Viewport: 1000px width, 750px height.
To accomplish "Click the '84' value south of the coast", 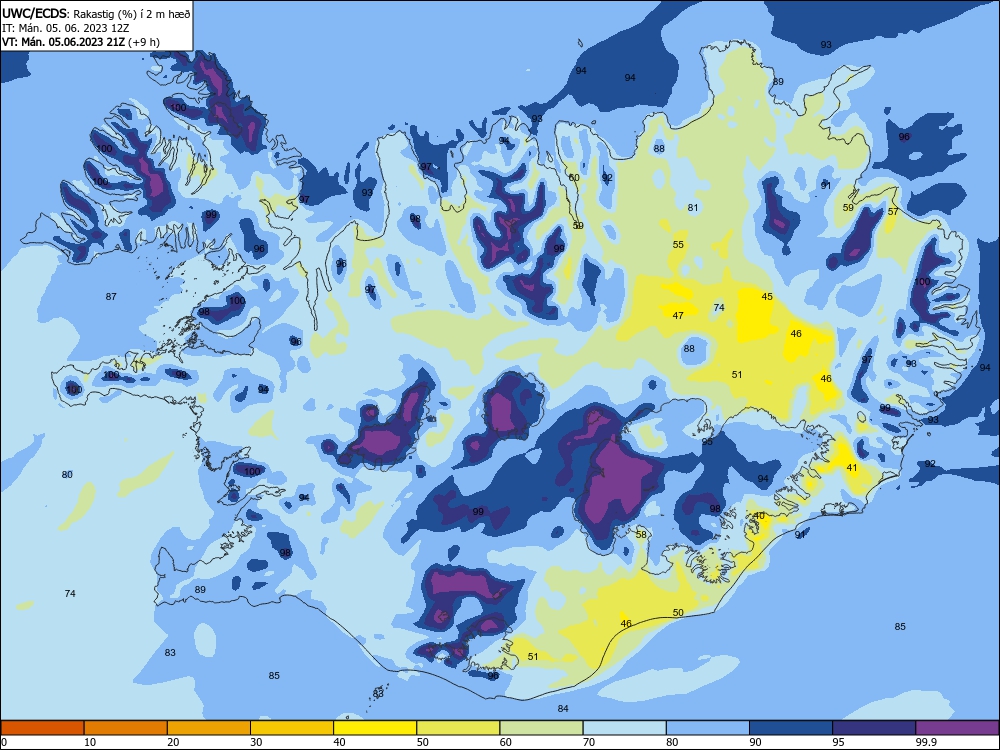I will pos(562,708).
